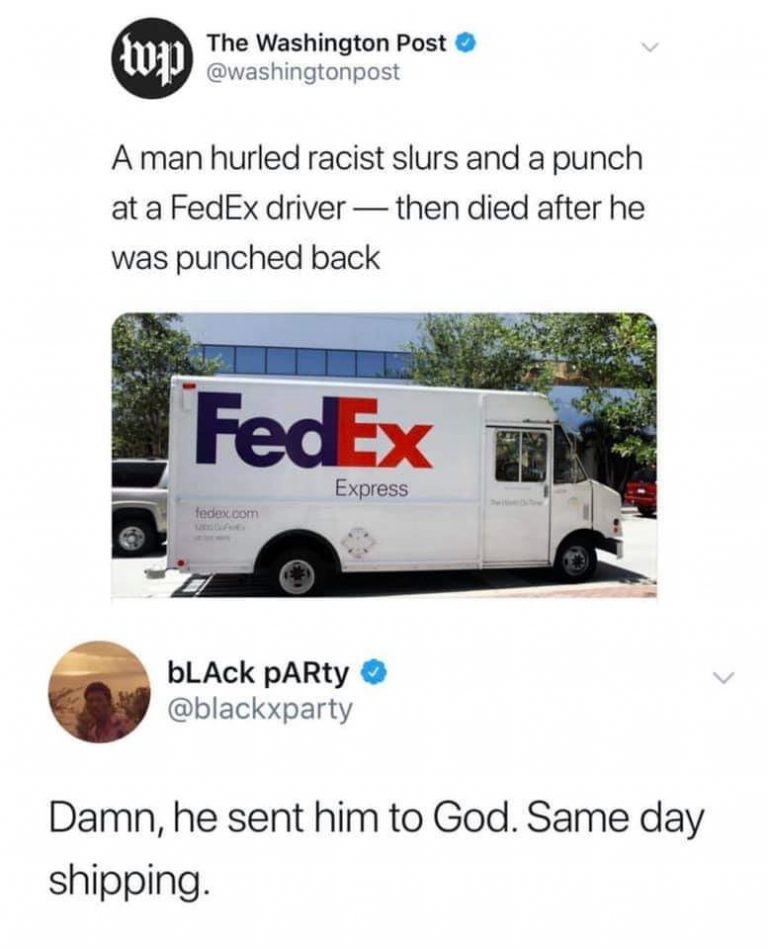Open the bLAck pARty profile picture
768x949 pixels.
[100, 692]
